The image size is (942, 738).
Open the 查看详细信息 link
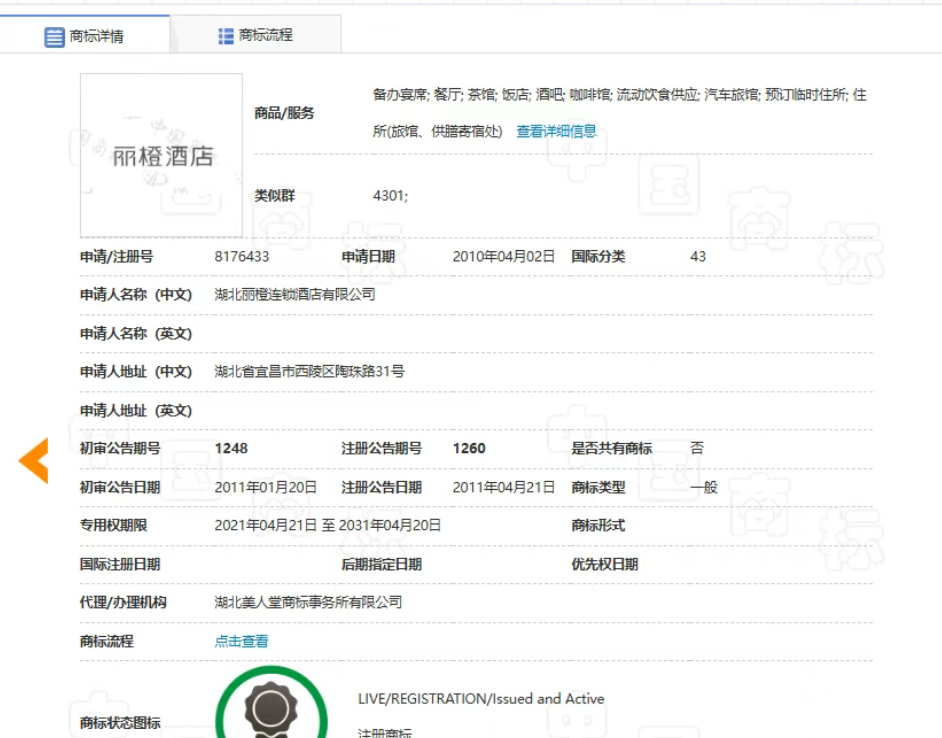tap(556, 131)
